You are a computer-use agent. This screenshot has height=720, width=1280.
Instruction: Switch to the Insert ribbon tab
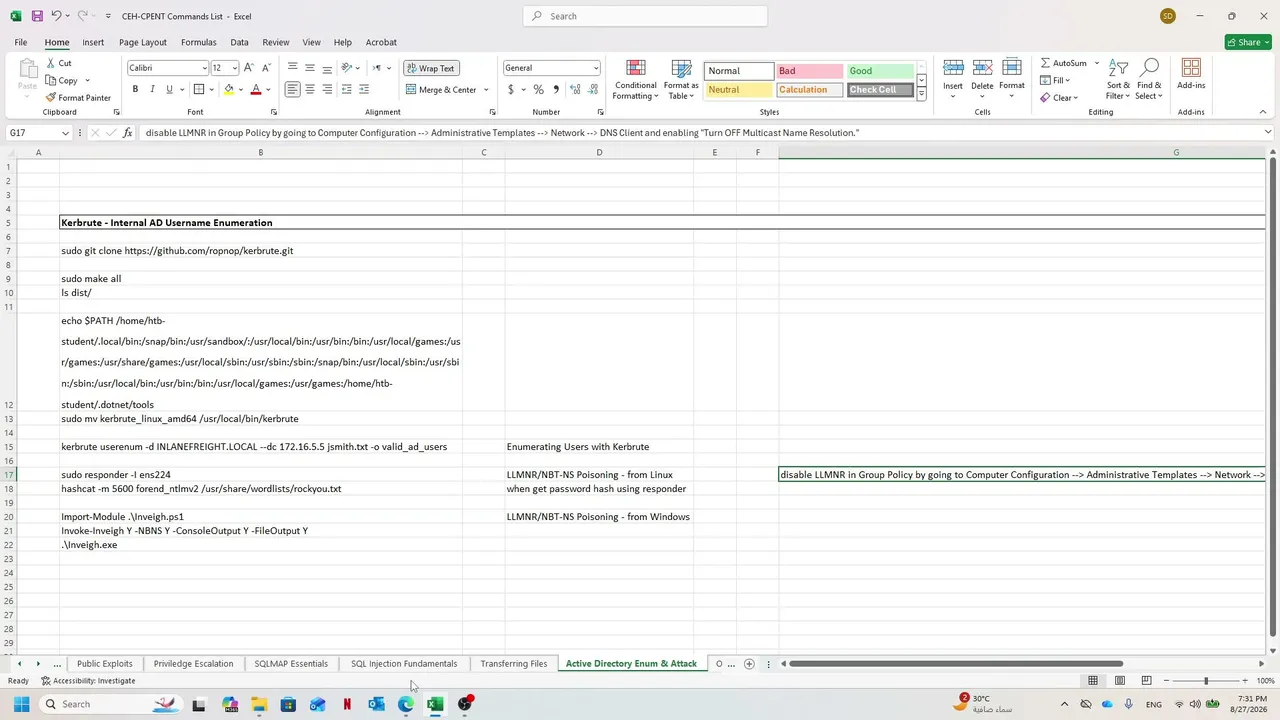pos(93,42)
